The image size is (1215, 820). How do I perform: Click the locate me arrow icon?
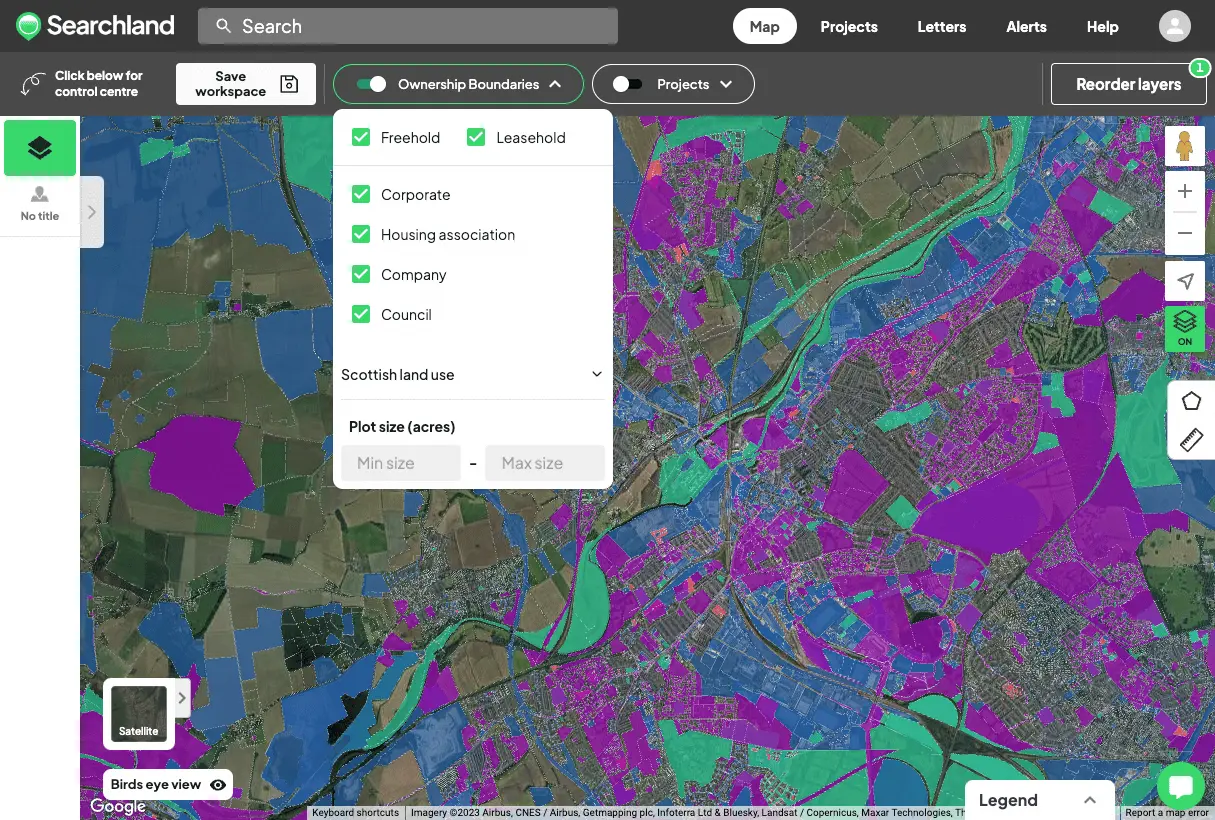[1185, 282]
